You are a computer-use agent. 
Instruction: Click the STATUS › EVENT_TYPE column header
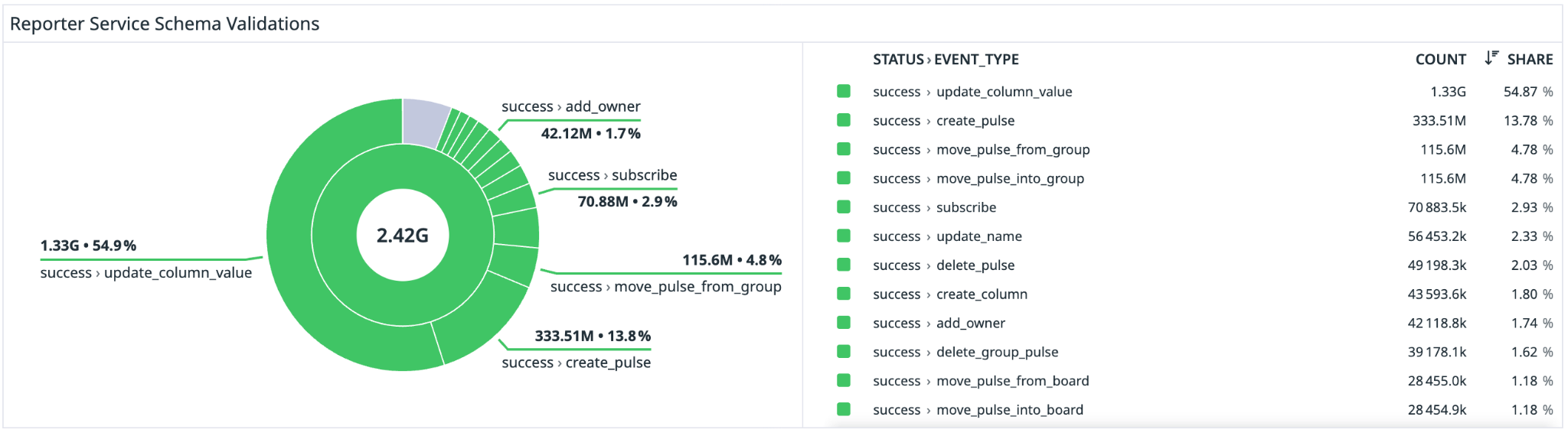click(946, 60)
